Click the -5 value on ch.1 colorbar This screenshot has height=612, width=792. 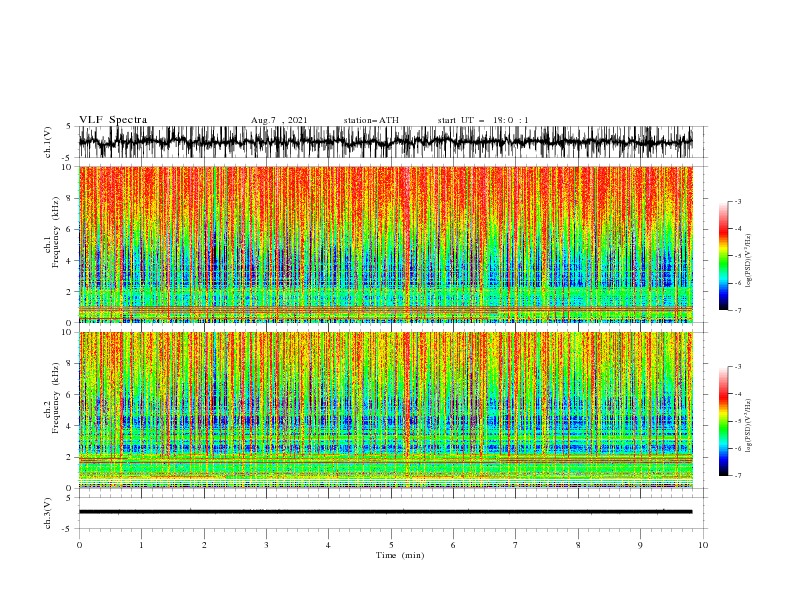[x=737, y=256]
